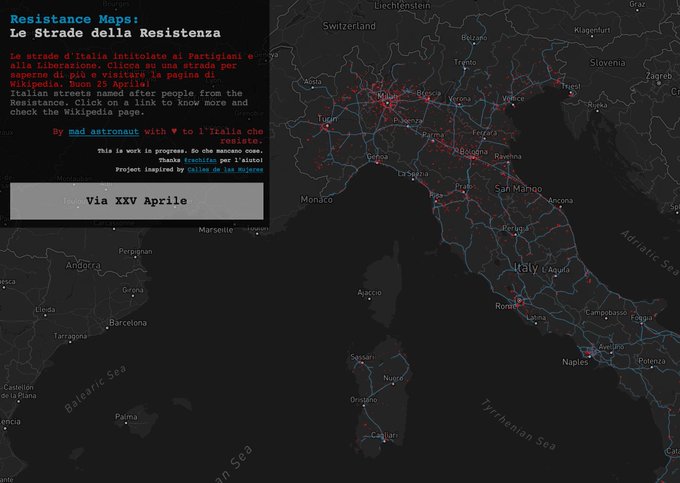Click the Avellino label
The image size is (680, 483).
[611, 347]
